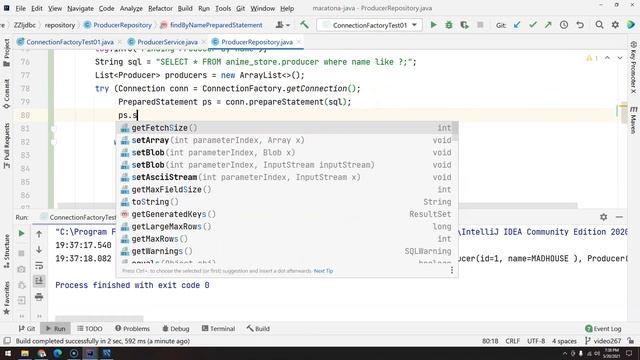Open Run panel settings gear

point(603,217)
